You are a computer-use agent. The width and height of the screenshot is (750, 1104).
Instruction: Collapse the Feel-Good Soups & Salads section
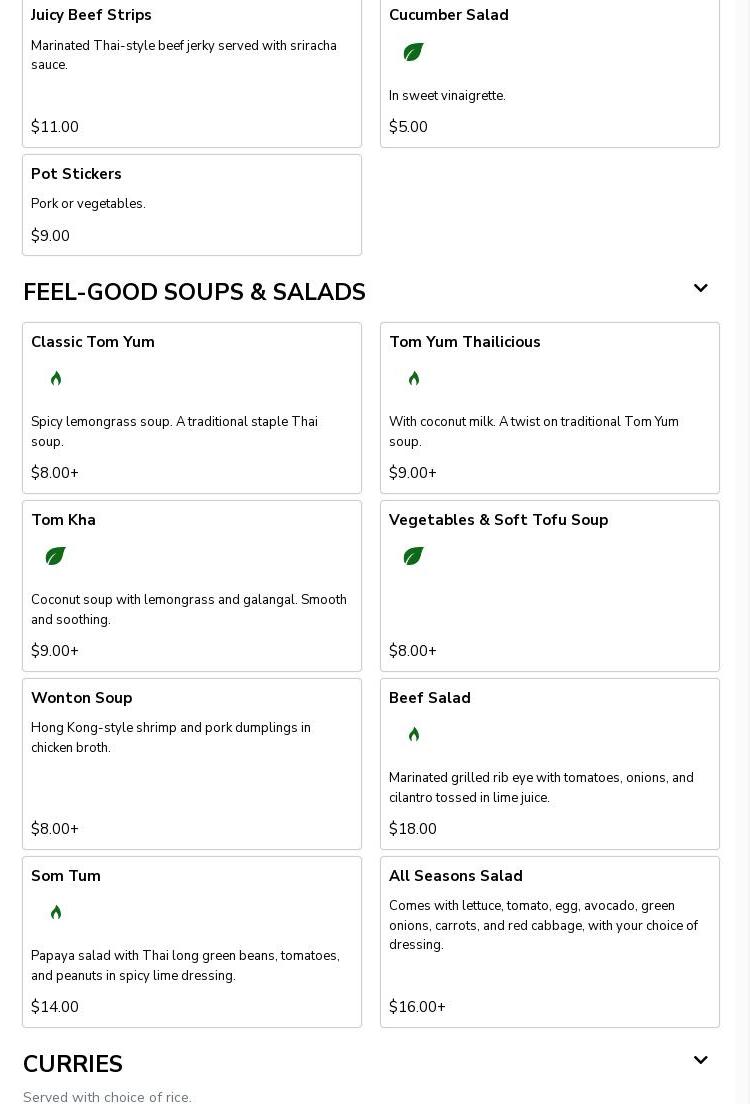701,288
